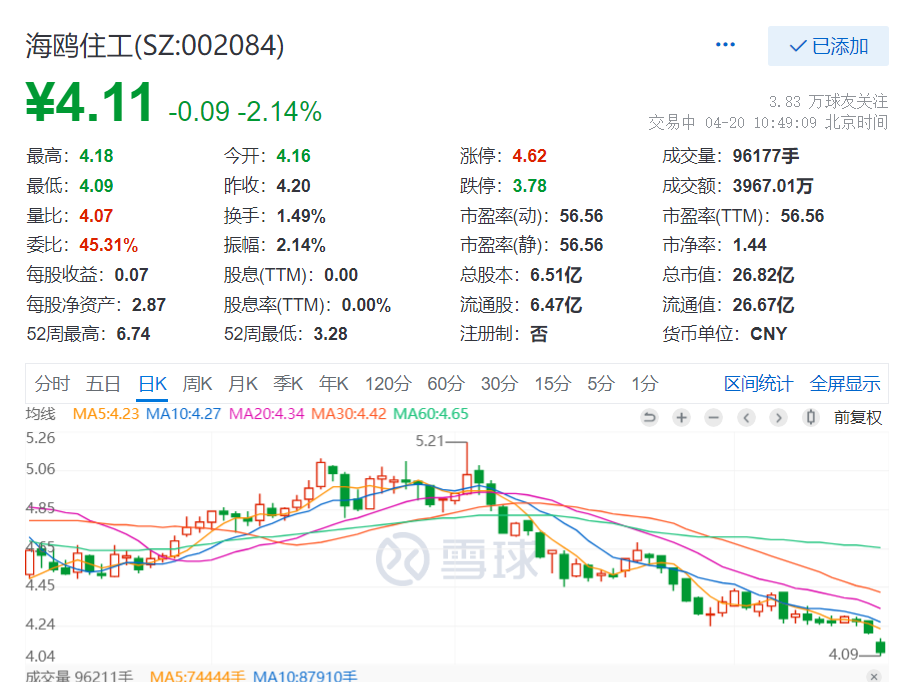Select the 年K chart tab
This screenshot has width=921, height=682.
[x=334, y=384]
